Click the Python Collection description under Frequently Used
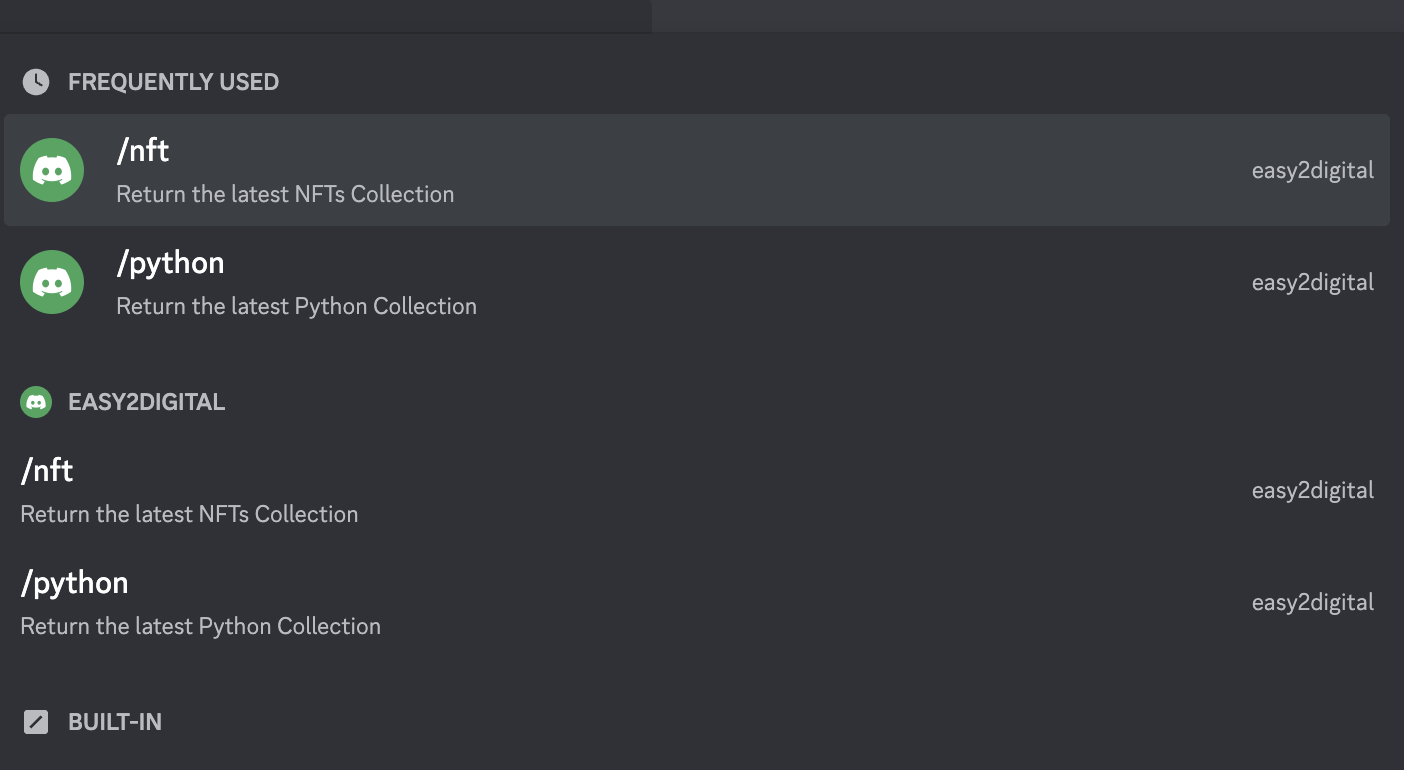Screen dimensions: 1404x770 pyautogui.click(x=296, y=306)
